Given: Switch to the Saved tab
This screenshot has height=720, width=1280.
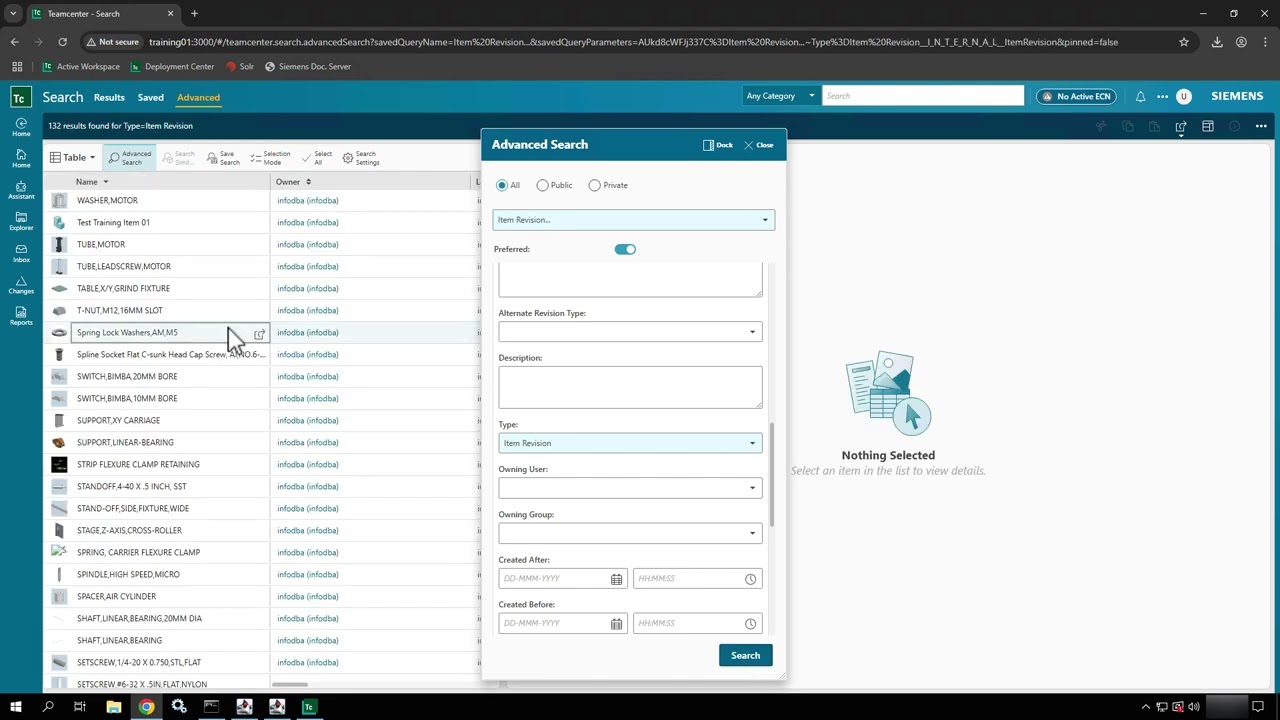Looking at the screenshot, I should pyautogui.click(x=151, y=97).
